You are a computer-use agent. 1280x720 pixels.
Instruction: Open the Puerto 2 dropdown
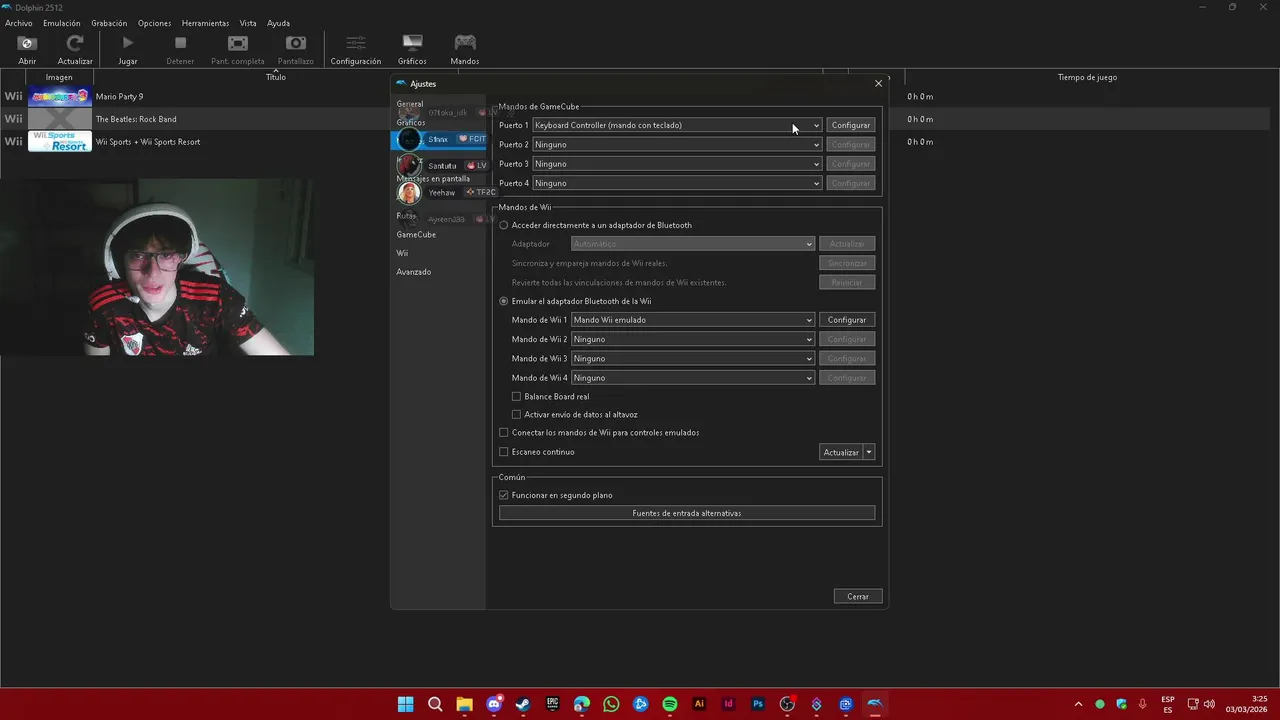pyautogui.click(x=677, y=144)
